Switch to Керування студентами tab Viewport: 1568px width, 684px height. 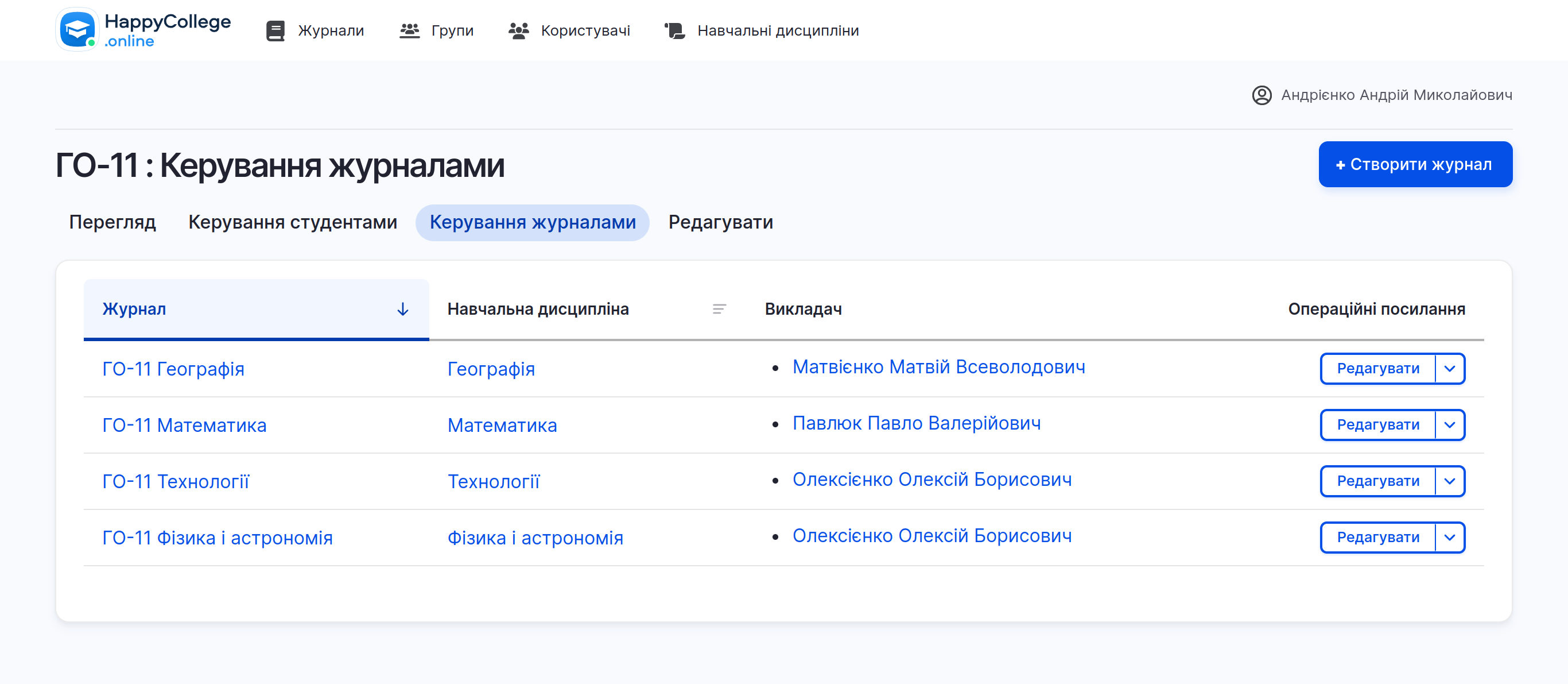coord(293,222)
